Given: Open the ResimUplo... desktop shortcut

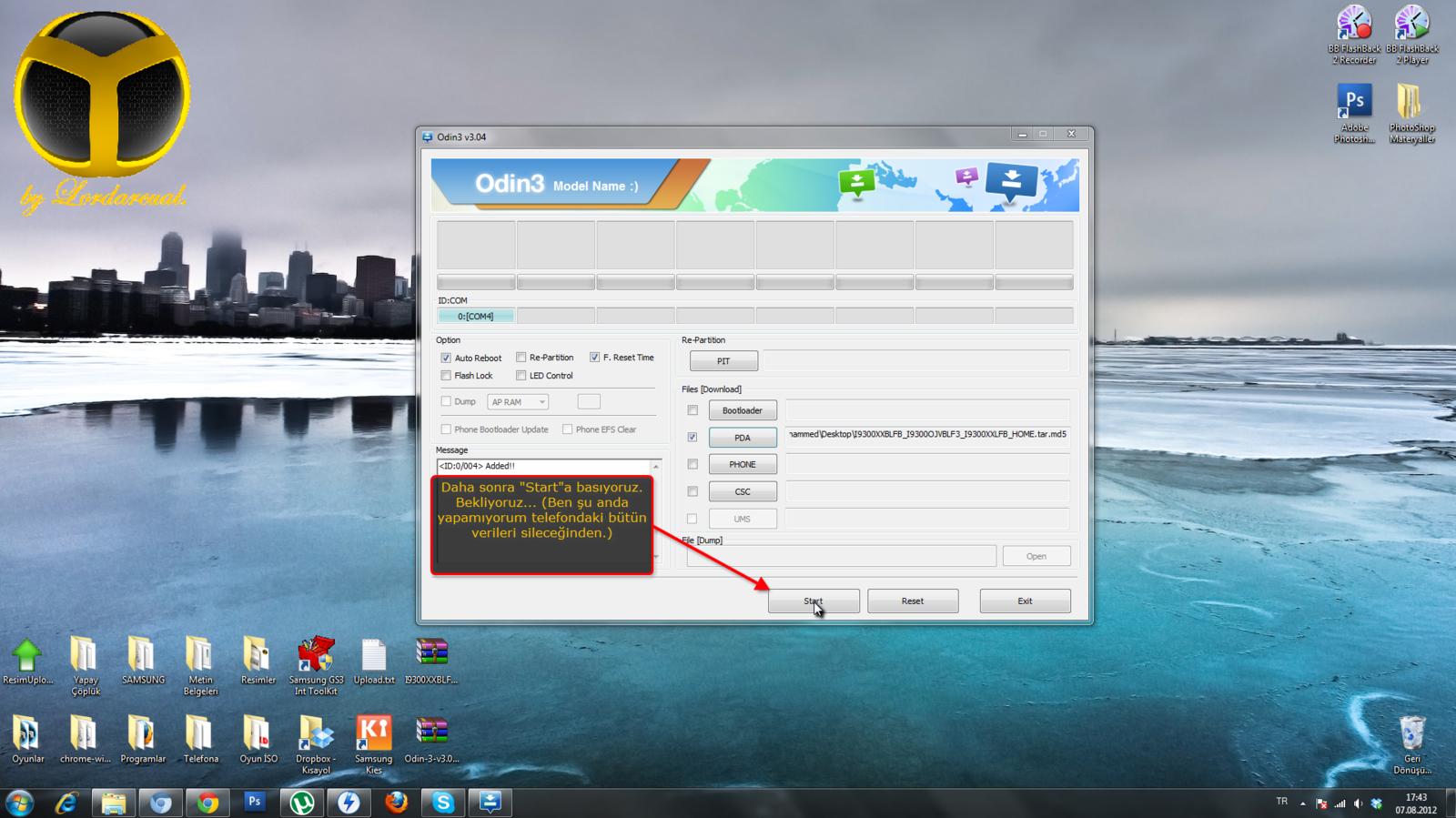Looking at the screenshot, I should (x=27, y=661).
